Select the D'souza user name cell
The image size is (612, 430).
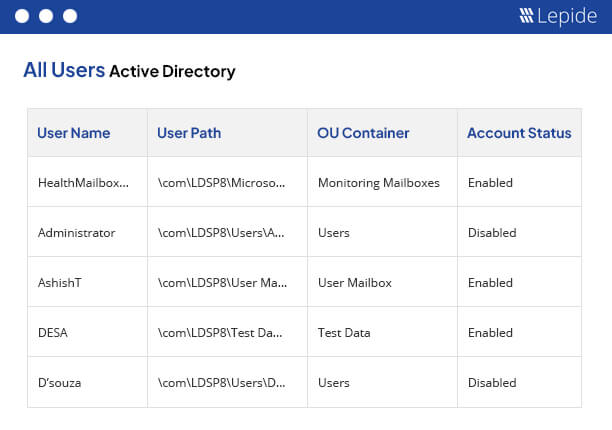point(87,382)
